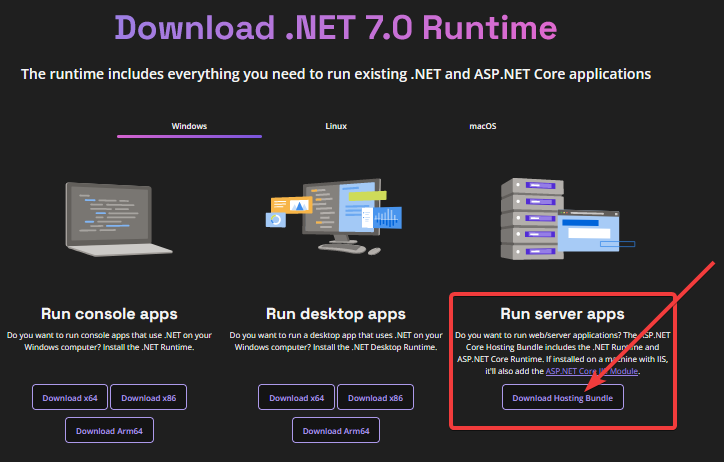The width and height of the screenshot is (724, 462).
Task: Click the Download Hosting Bundle button
Action: click(x=563, y=397)
